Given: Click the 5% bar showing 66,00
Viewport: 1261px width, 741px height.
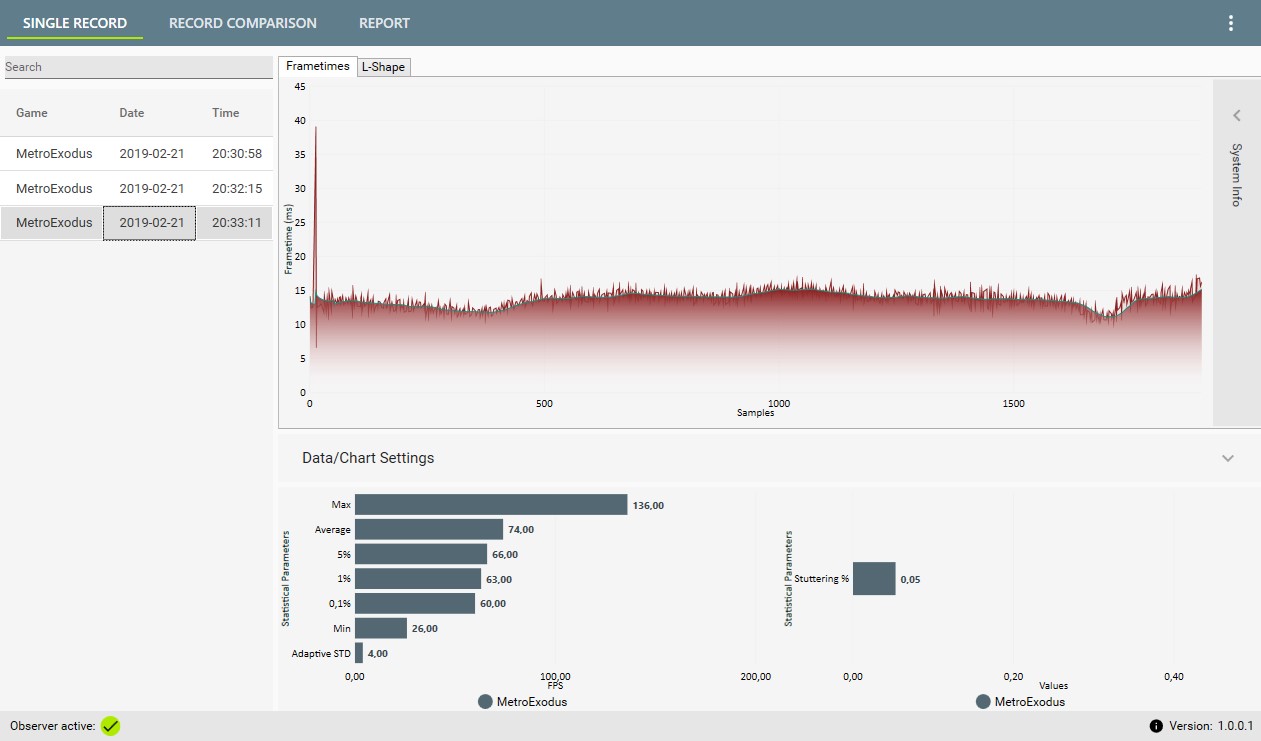Looking at the screenshot, I should tap(421, 554).
